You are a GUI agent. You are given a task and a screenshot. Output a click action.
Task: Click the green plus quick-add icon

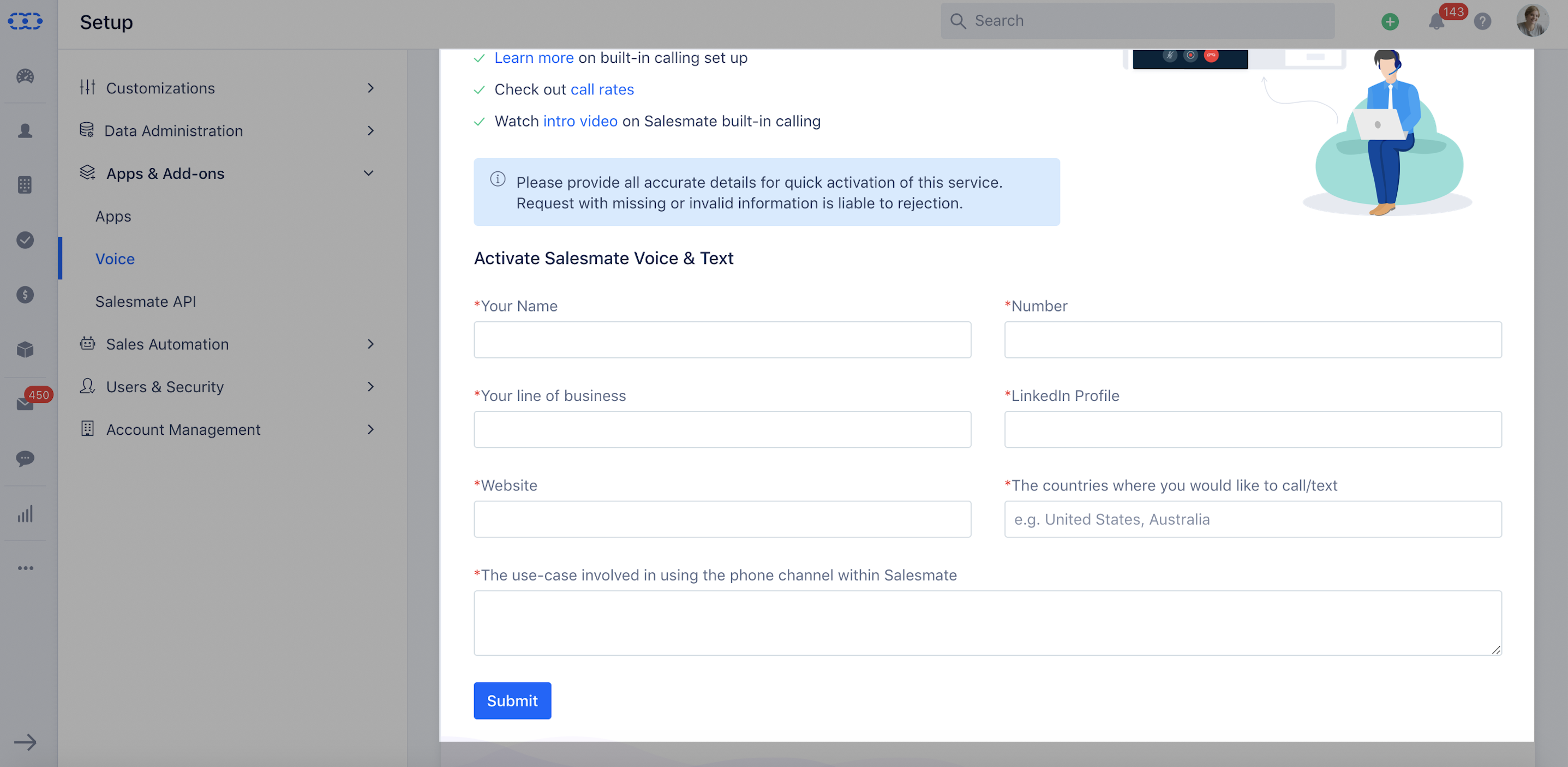click(x=1390, y=22)
